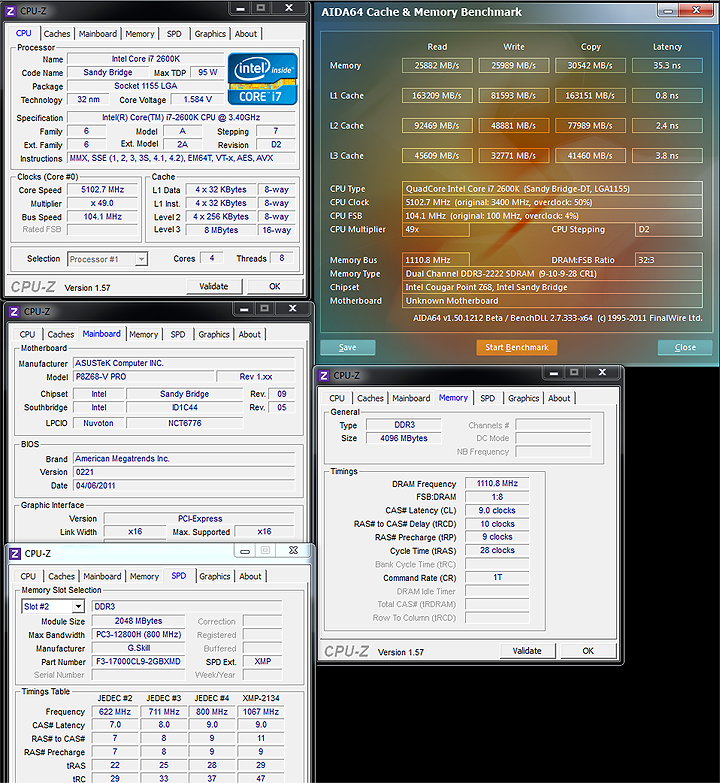Click the processor Name field Intel Core i7 2600K
The image size is (720, 783).
click(x=146, y=59)
